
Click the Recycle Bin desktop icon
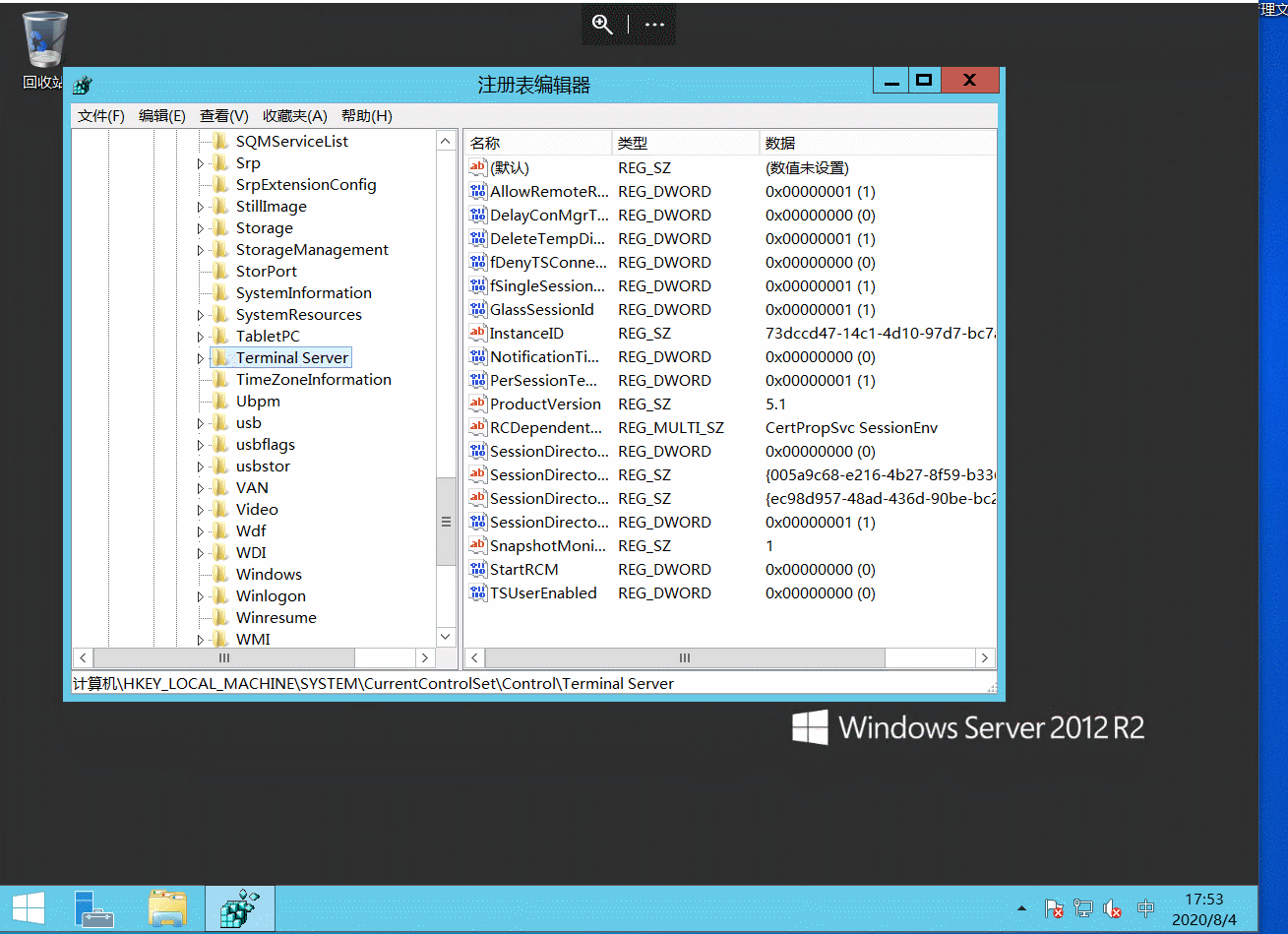tap(44, 41)
